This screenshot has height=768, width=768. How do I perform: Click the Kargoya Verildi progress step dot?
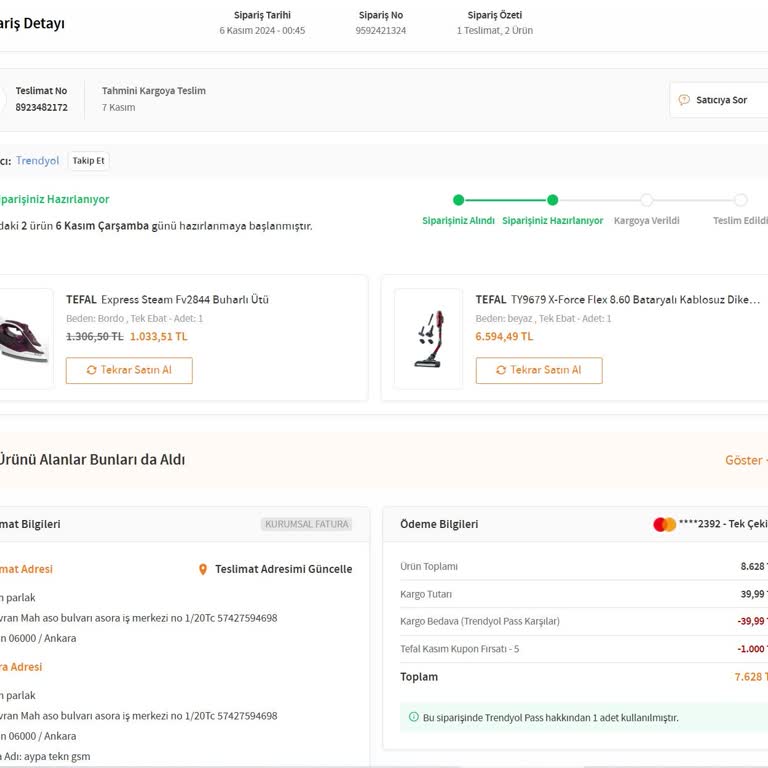point(647,200)
